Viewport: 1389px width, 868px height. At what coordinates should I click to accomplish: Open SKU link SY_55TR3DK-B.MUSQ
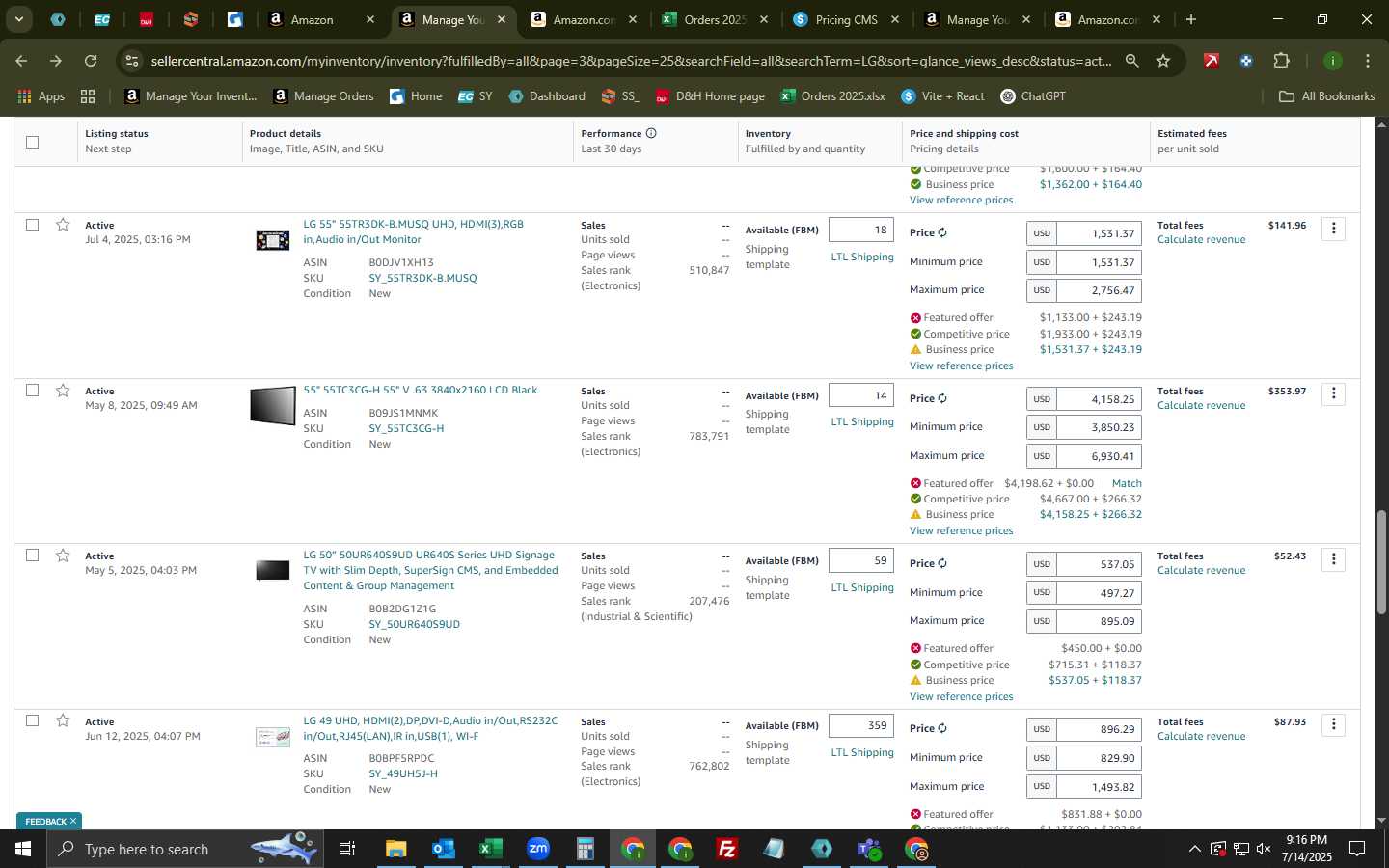(x=422, y=278)
